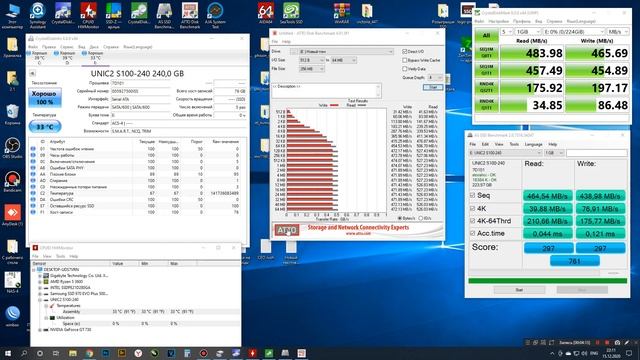The height and width of the screenshot is (360, 640).
Task: Click the 33 °C temperature badge in CrystalDiskInfo
Action: [x=45, y=127]
